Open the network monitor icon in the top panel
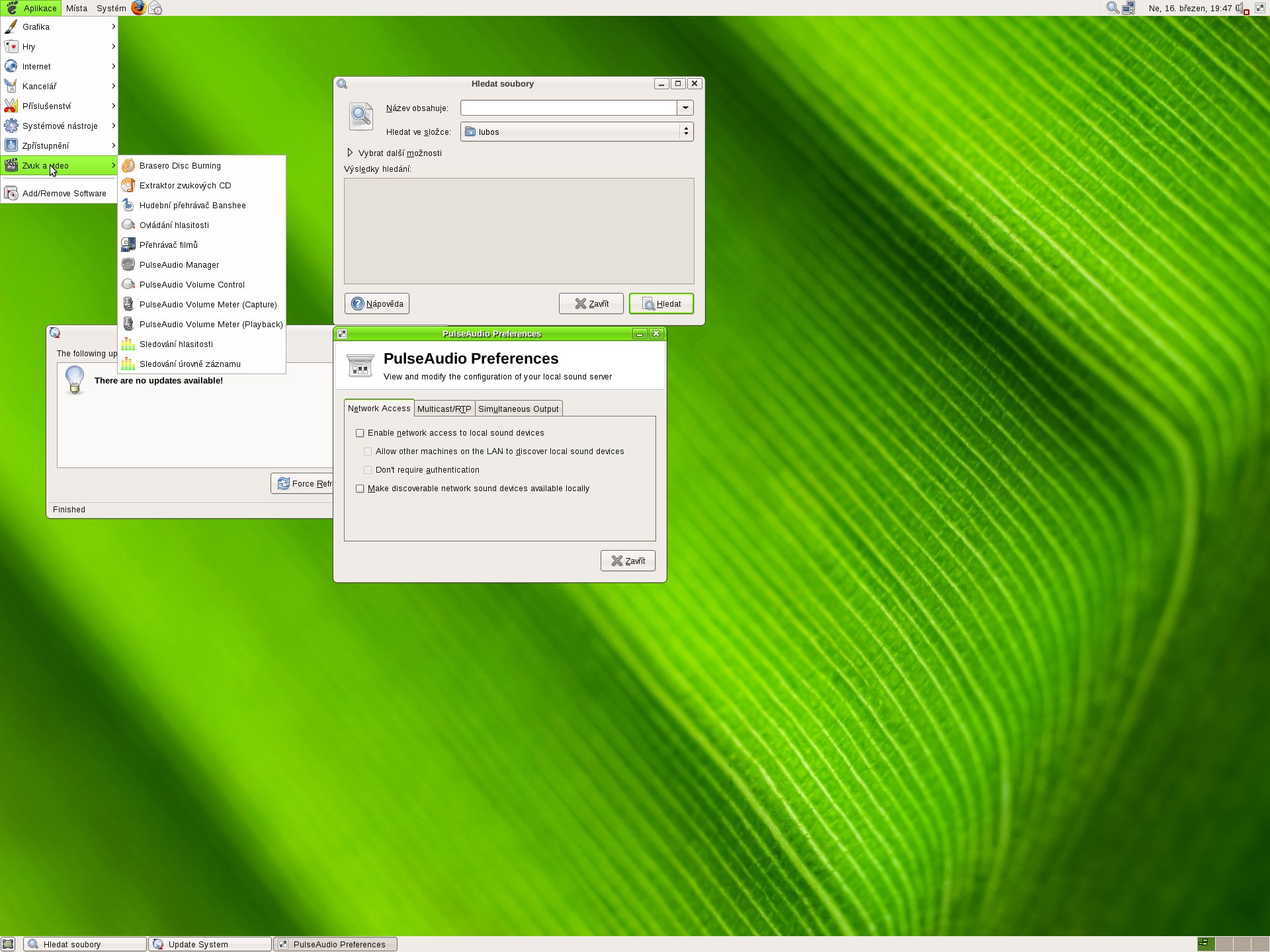The width and height of the screenshot is (1270, 952). (1129, 8)
